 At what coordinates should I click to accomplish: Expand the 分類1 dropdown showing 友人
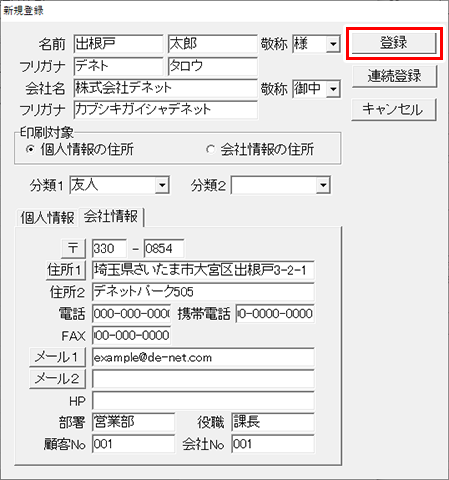[162, 185]
